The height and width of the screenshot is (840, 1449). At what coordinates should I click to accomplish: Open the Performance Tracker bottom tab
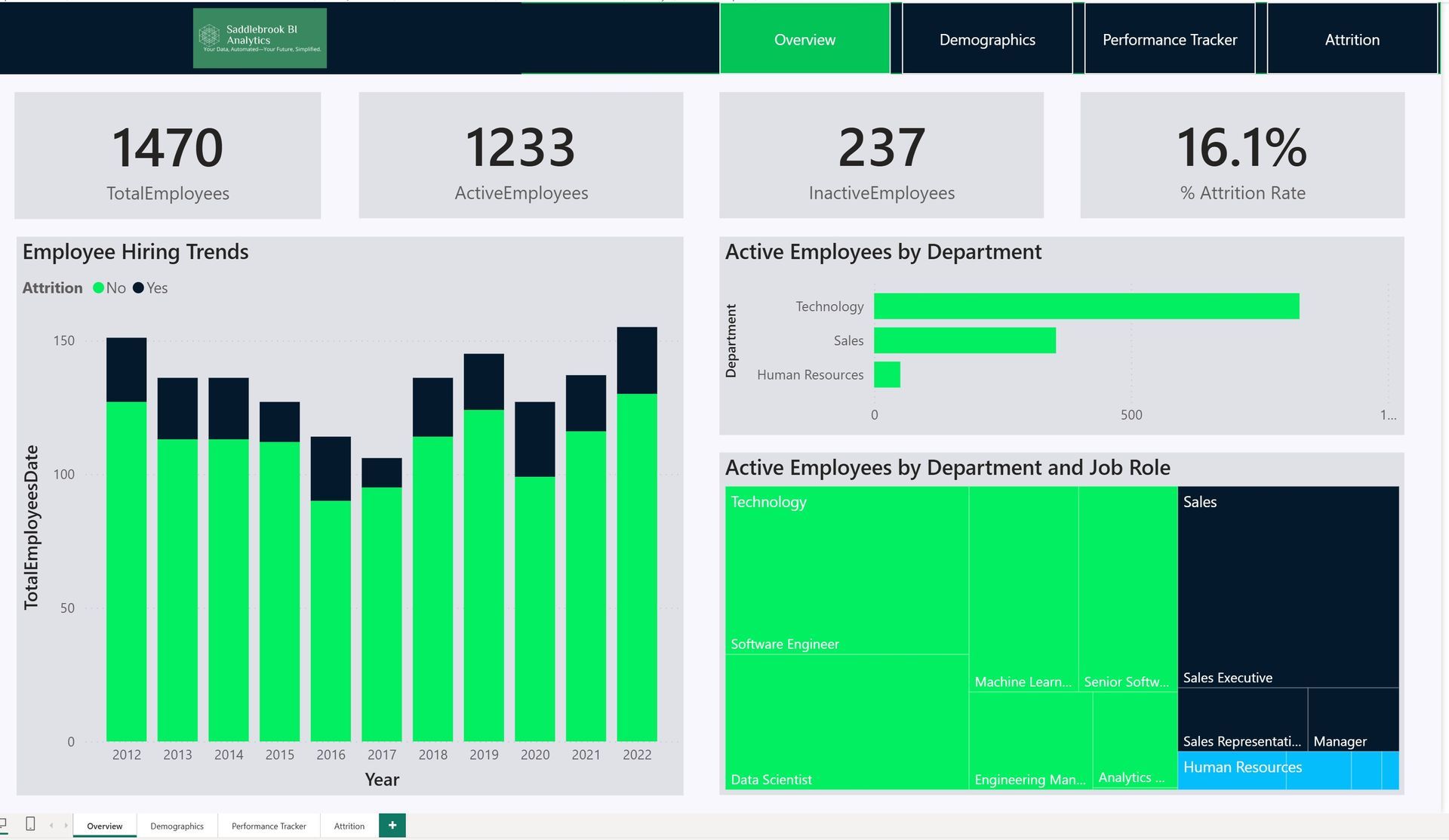(269, 826)
